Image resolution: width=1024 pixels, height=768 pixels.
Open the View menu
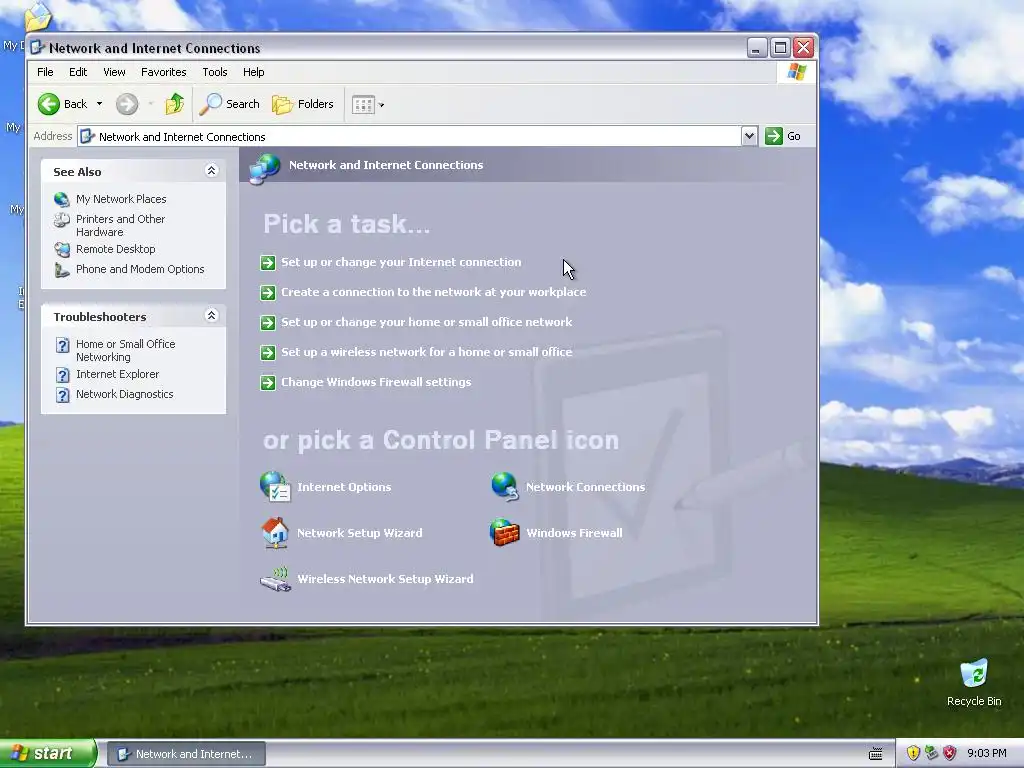point(114,72)
